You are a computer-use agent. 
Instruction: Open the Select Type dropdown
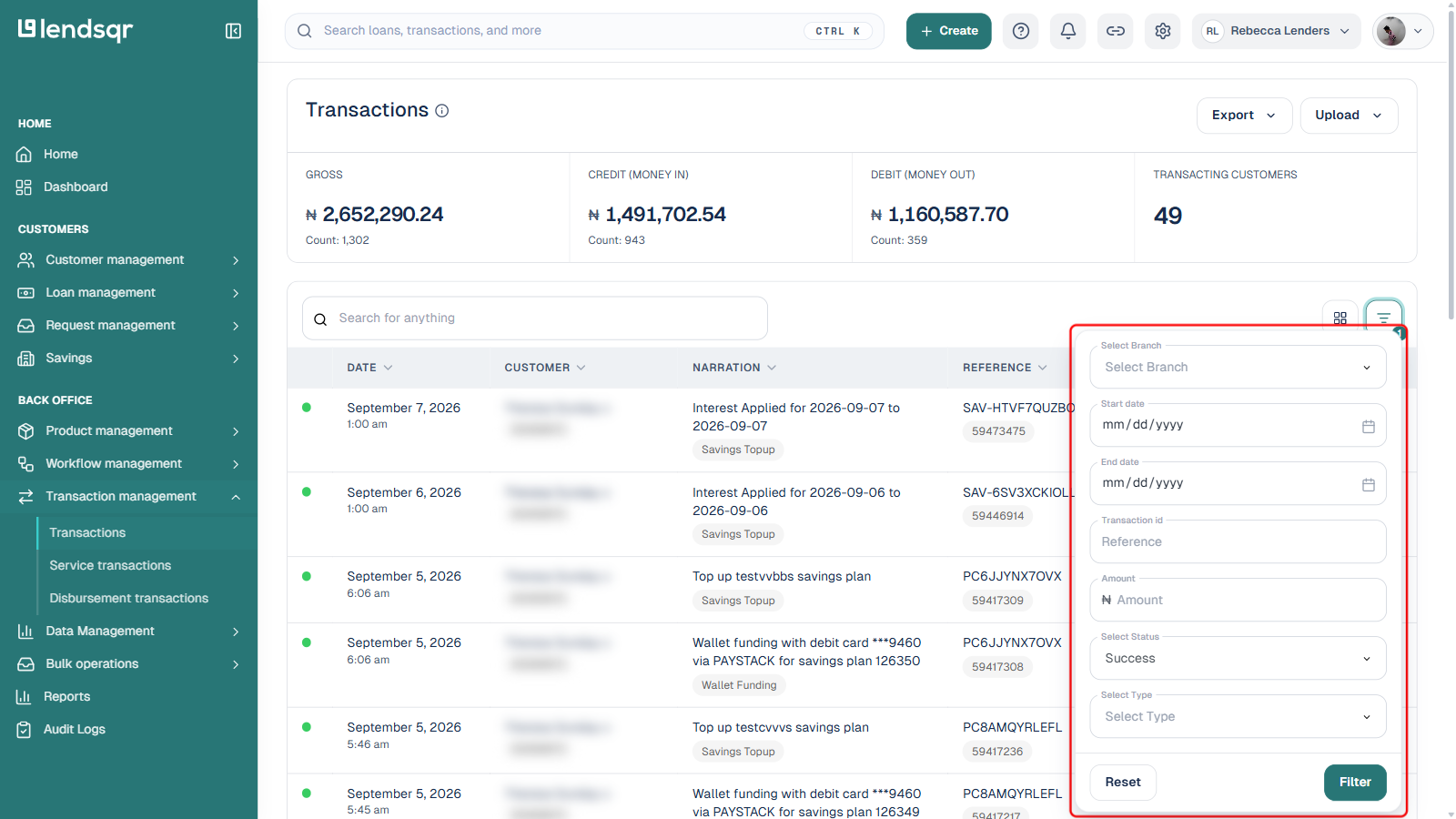pyautogui.click(x=1238, y=716)
